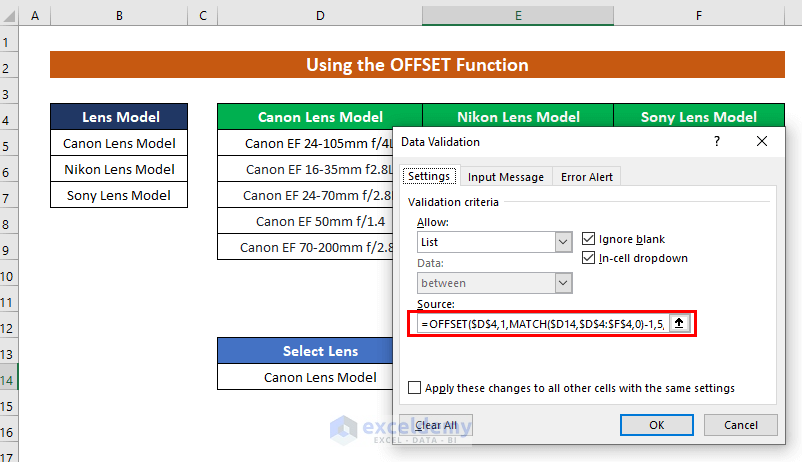Select column C header
Screen dimensions: 802x462
coord(203,16)
